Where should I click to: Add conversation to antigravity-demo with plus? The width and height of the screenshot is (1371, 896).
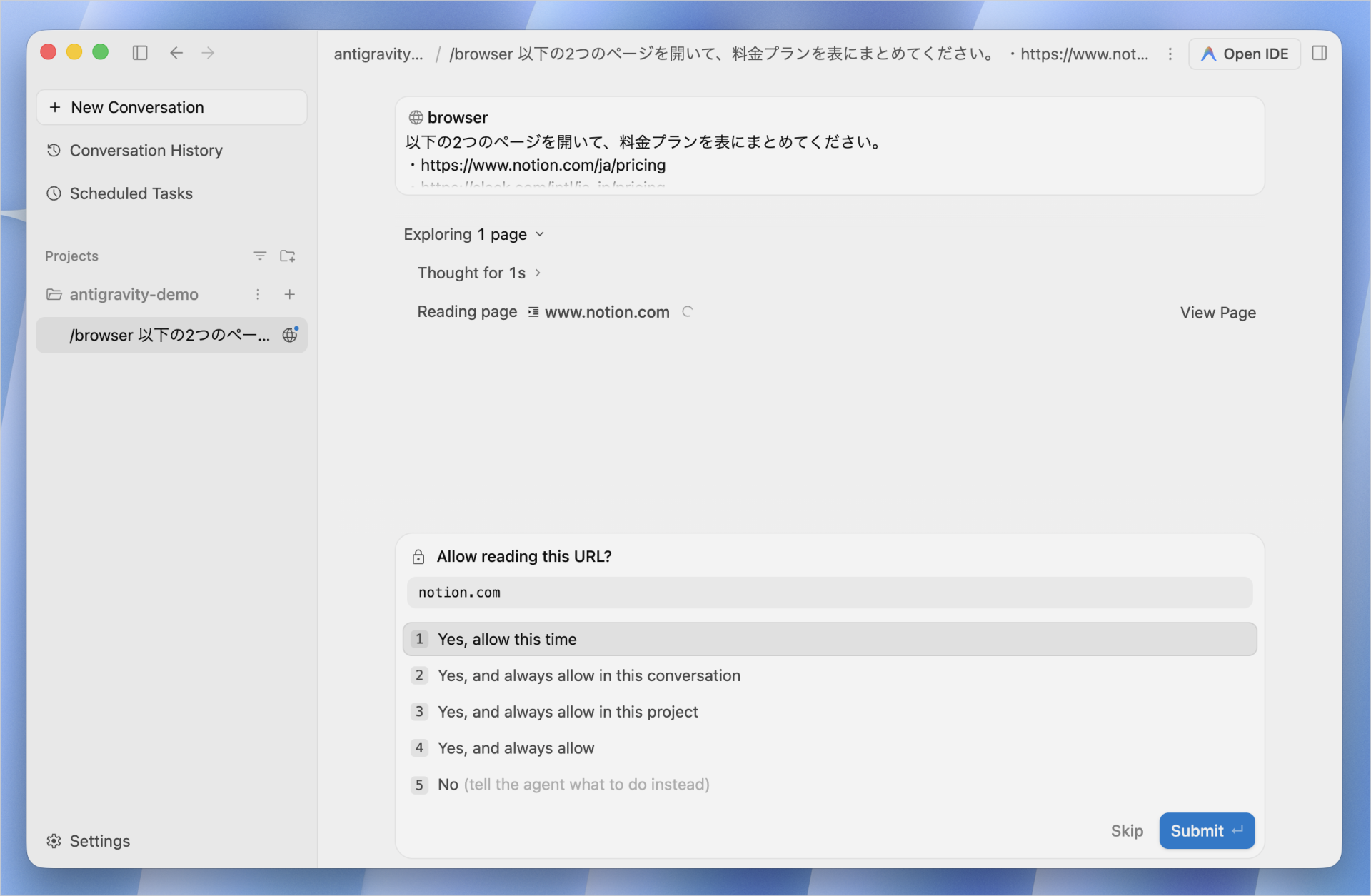(290, 294)
